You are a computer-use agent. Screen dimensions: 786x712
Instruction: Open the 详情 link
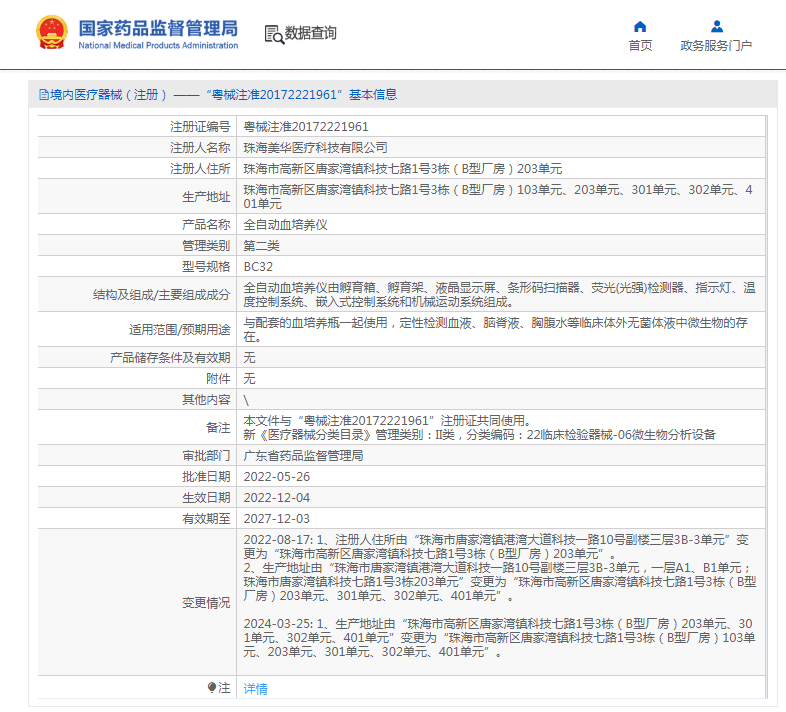[255, 689]
